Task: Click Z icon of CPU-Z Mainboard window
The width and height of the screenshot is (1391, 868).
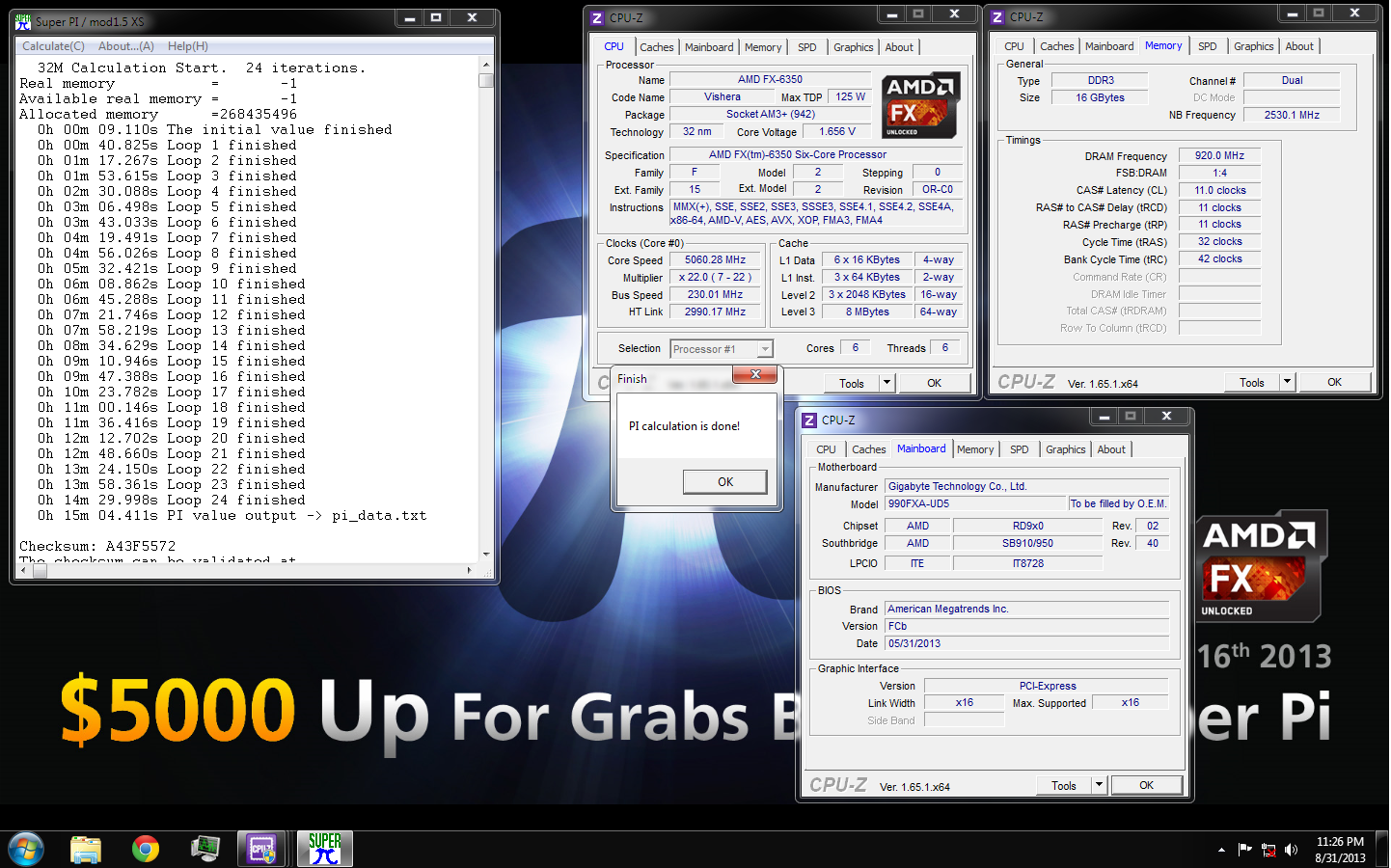Action: click(809, 420)
